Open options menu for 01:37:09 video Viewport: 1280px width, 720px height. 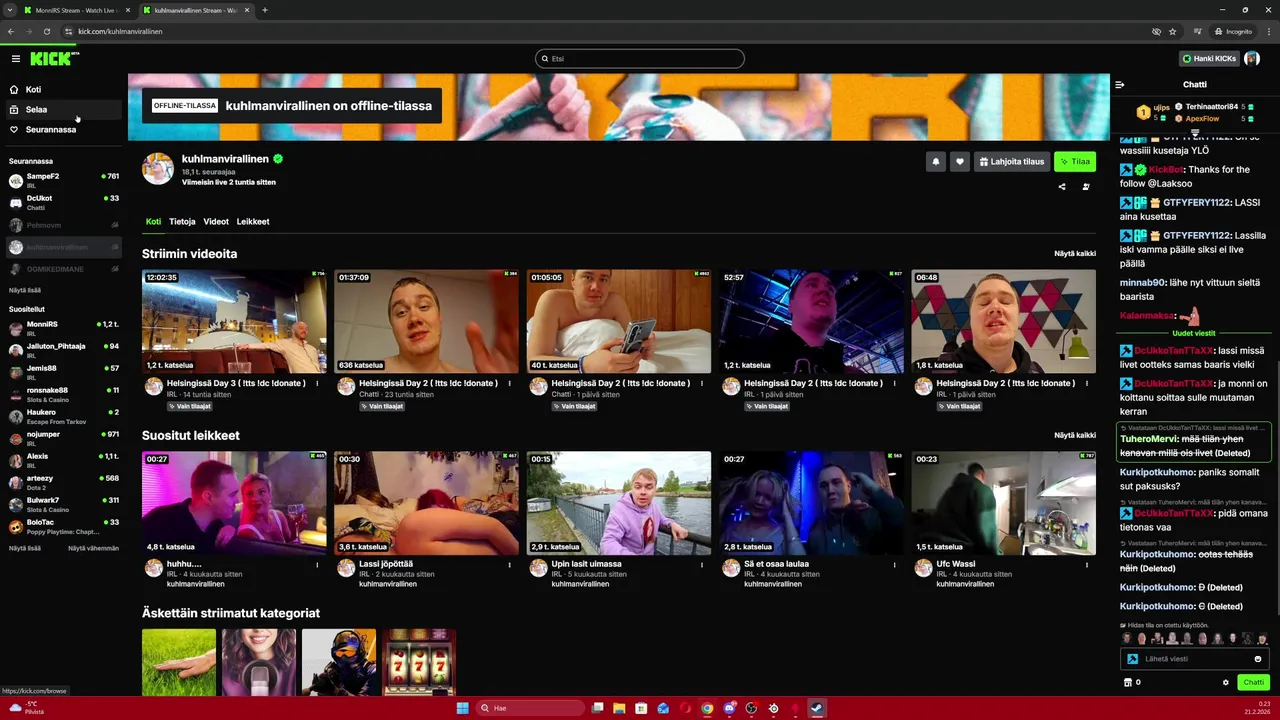[x=509, y=383]
